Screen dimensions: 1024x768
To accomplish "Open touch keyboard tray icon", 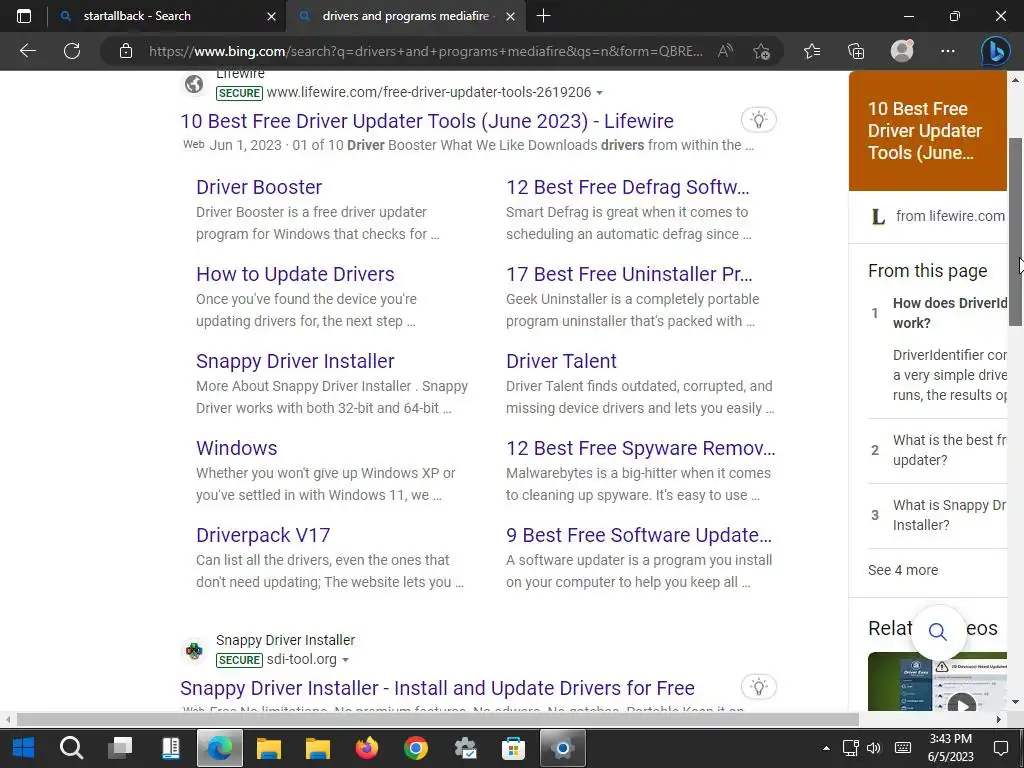I will point(903,748).
